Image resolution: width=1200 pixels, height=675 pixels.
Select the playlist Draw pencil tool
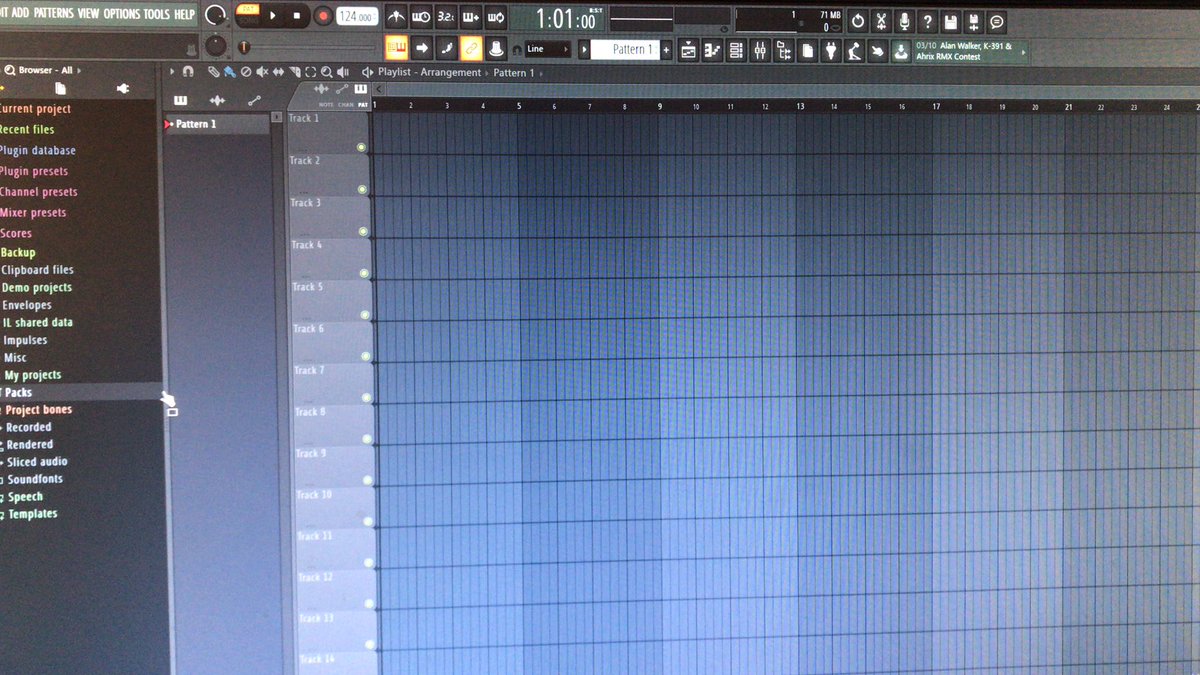click(x=214, y=72)
